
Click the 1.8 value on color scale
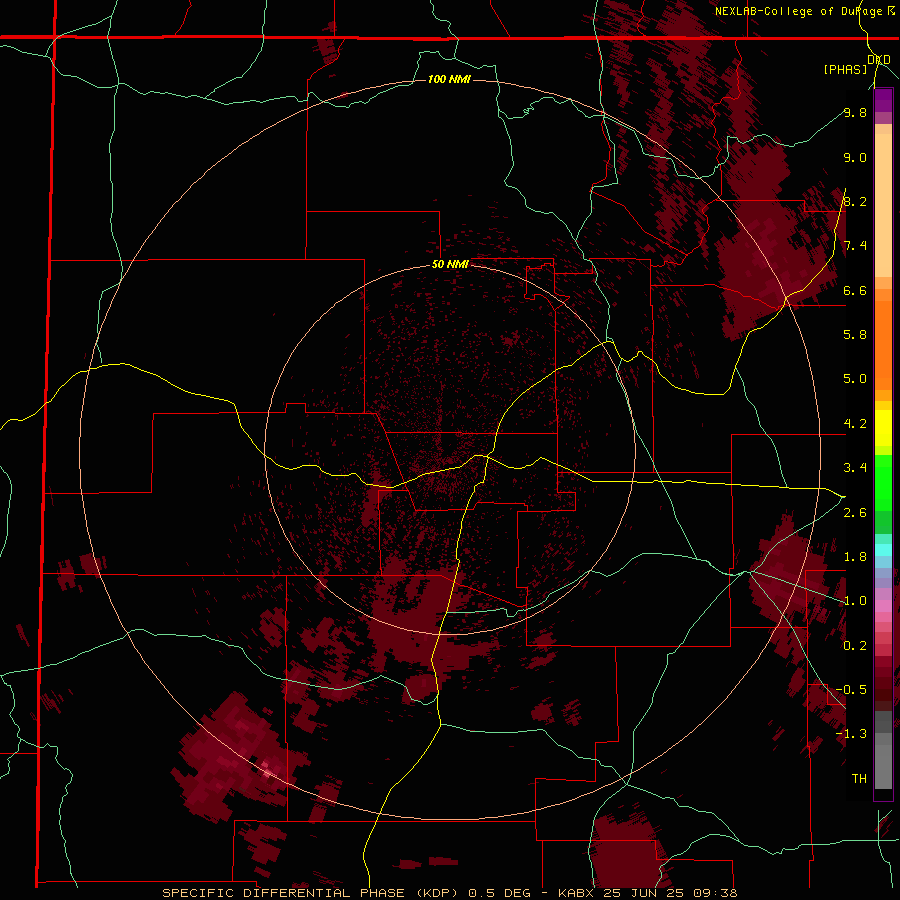tap(855, 557)
